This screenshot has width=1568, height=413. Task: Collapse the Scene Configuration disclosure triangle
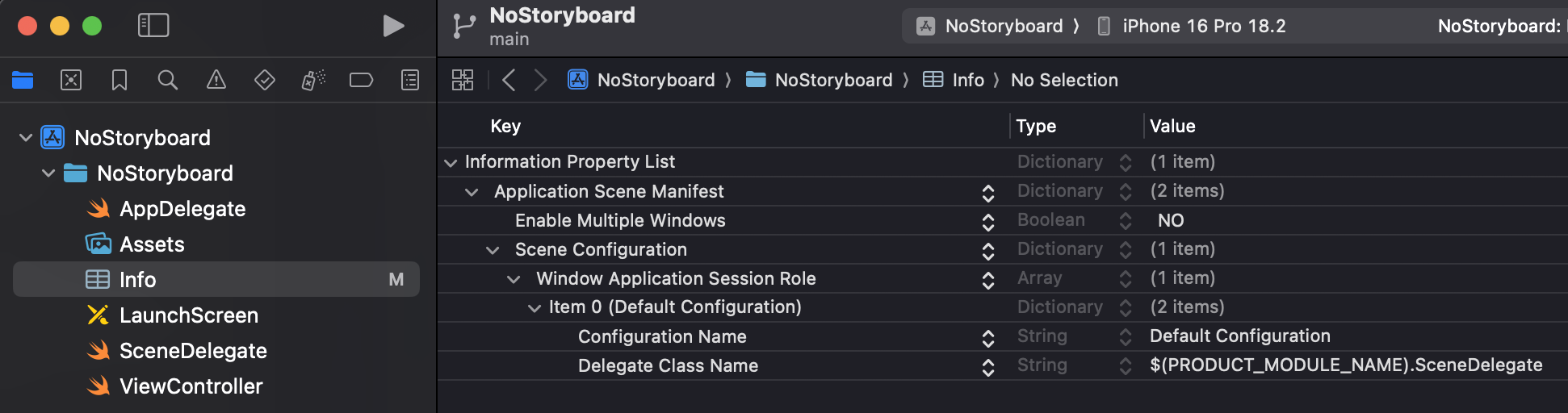[493, 250]
